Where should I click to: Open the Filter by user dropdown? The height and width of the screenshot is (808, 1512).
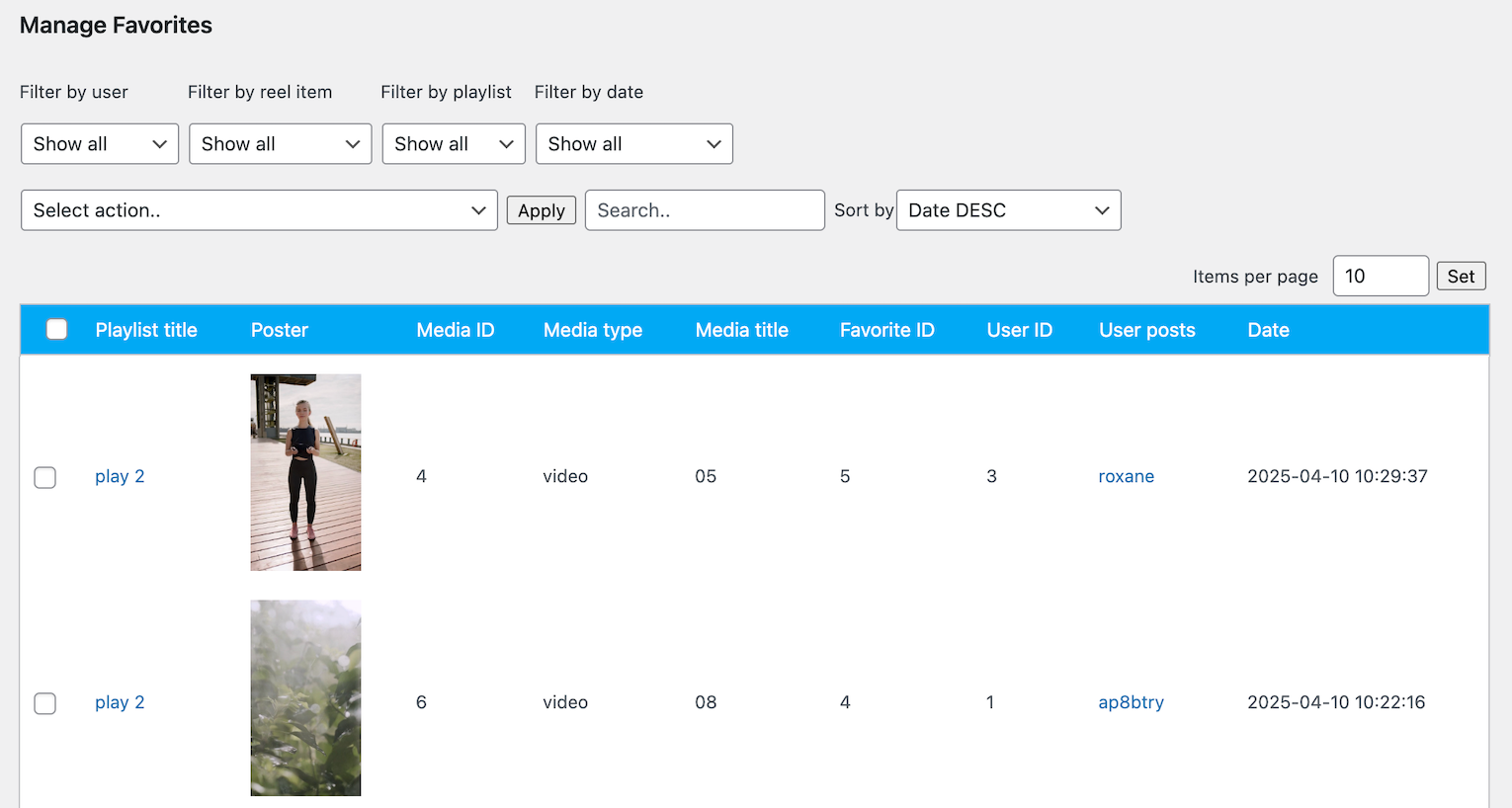point(100,144)
